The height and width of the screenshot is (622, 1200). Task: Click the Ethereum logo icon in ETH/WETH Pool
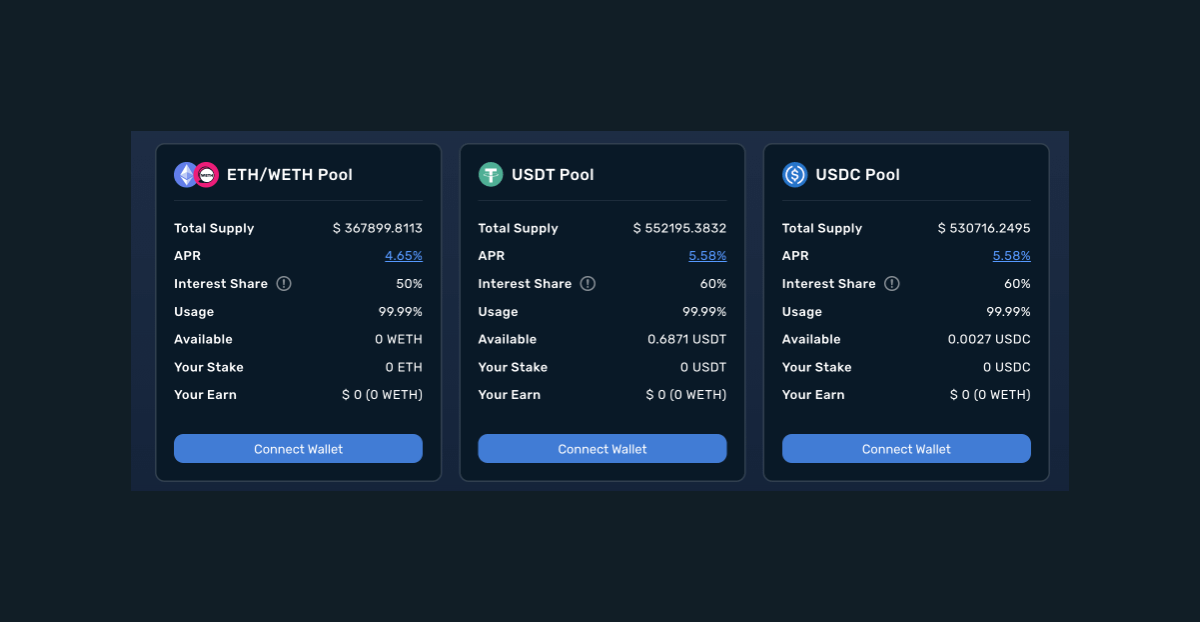point(185,175)
